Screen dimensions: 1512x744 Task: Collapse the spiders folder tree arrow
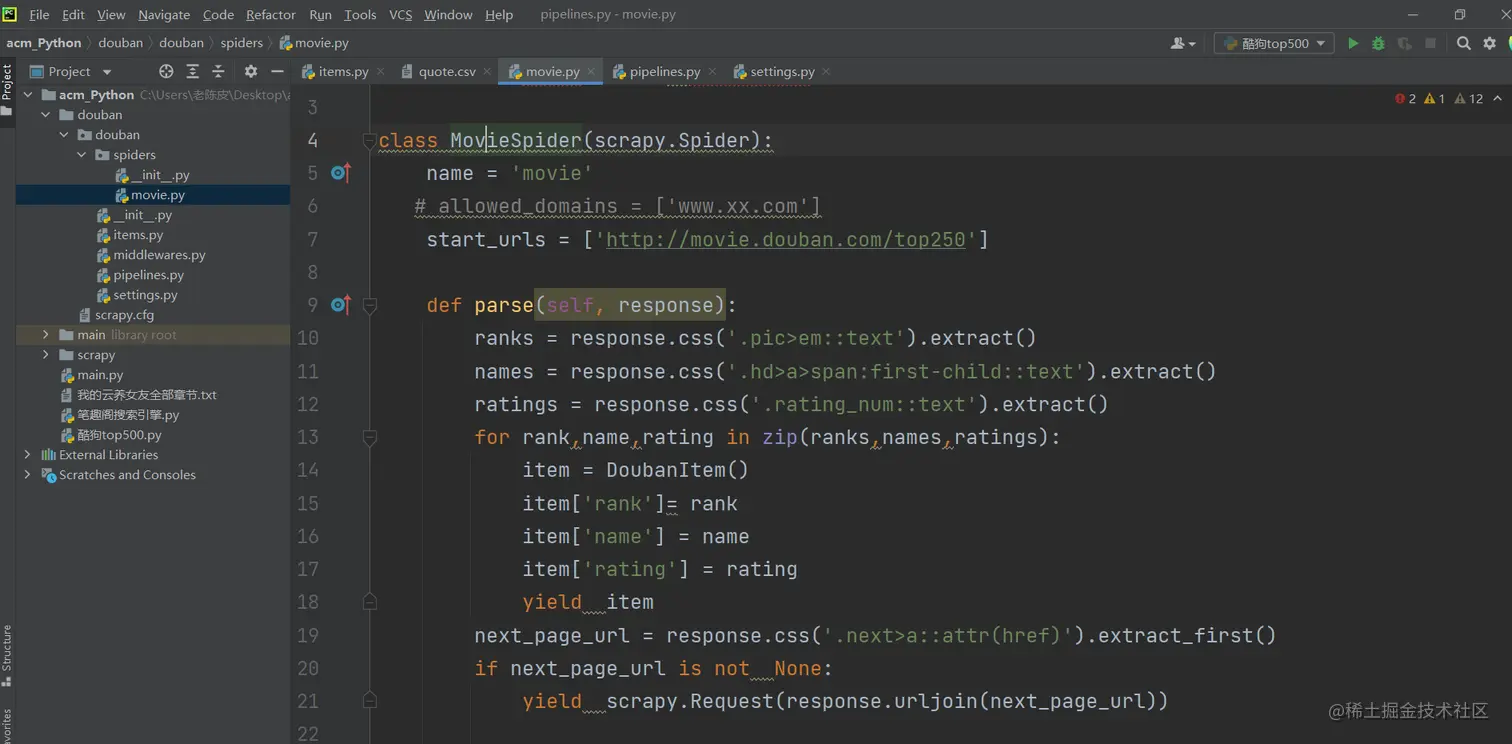(82, 155)
